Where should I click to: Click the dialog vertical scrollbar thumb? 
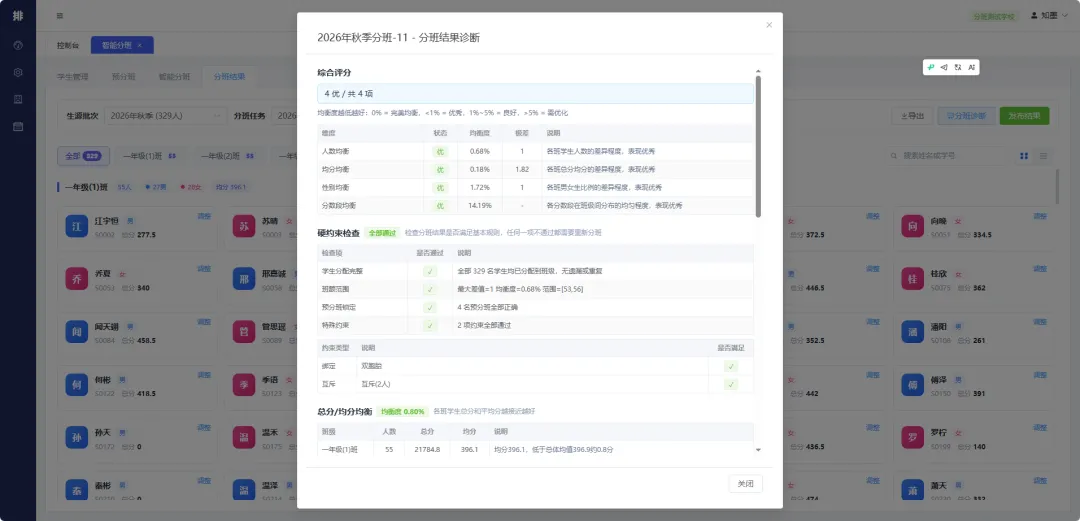[x=758, y=146]
